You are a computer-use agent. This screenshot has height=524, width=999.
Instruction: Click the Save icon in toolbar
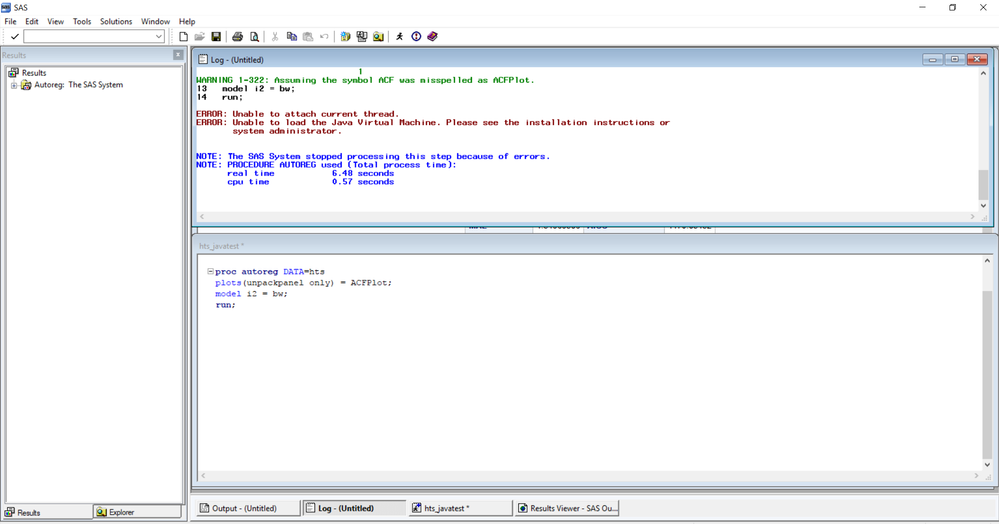[216, 37]
